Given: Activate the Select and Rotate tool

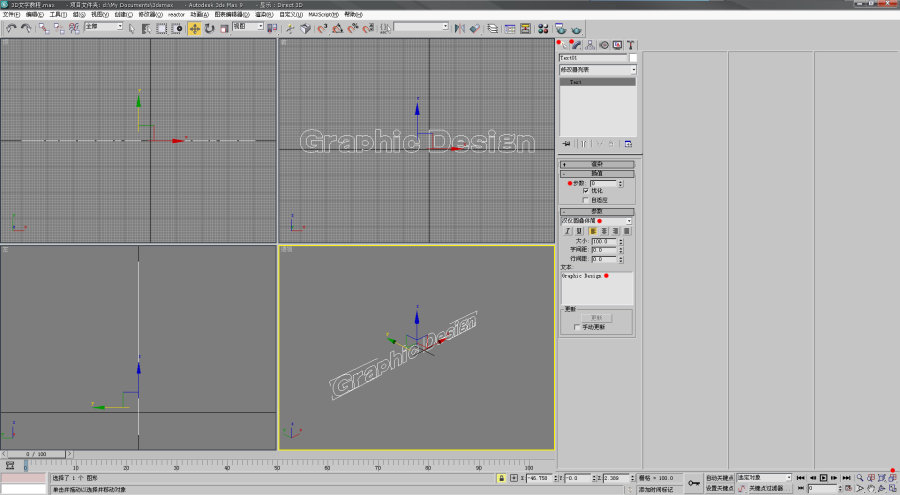Looking at the screenshot, I should coord(210,29).
